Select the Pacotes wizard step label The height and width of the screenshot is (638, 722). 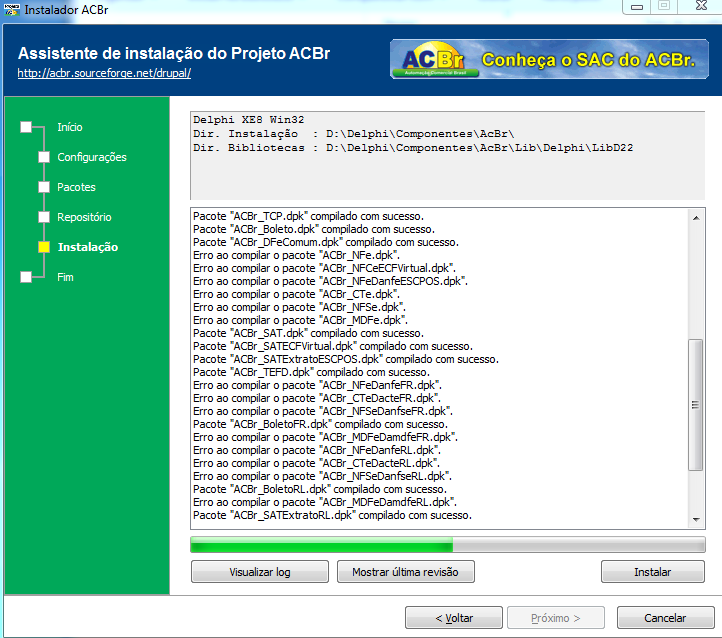pyautogui.click(x=76, y=187)
